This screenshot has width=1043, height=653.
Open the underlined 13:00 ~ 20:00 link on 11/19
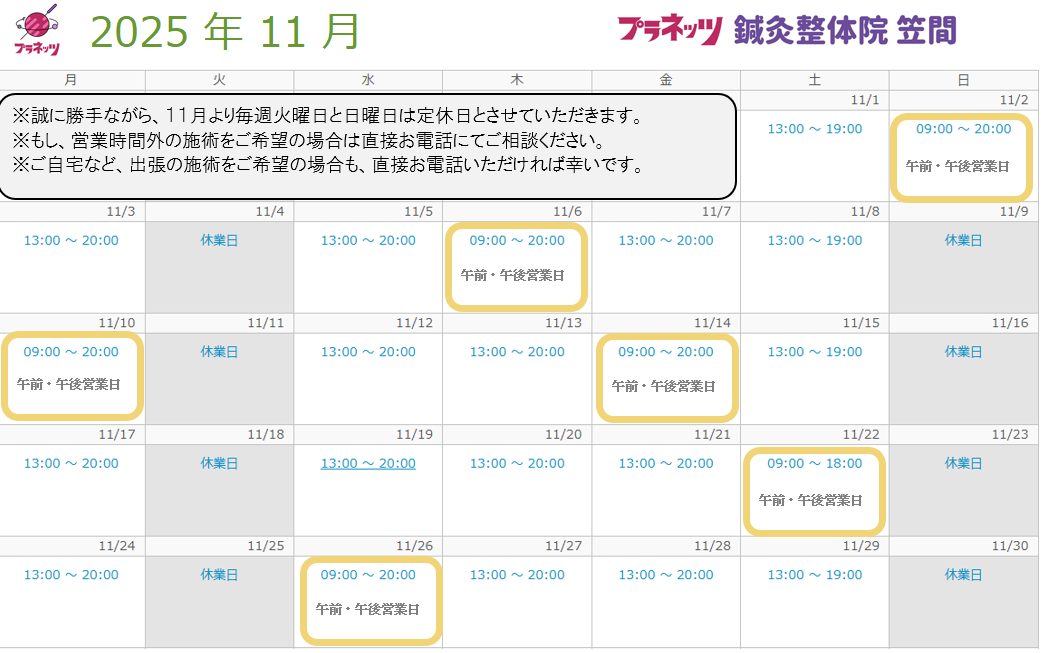368,463
